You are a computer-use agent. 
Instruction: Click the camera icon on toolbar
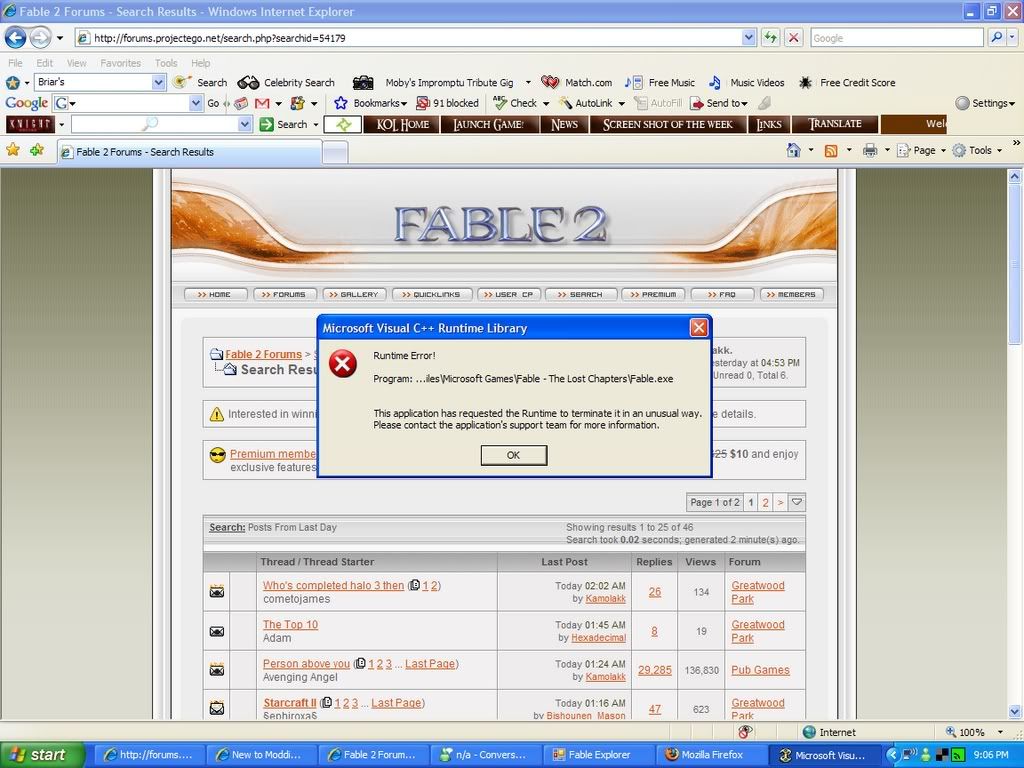click(x=363, y=83)
